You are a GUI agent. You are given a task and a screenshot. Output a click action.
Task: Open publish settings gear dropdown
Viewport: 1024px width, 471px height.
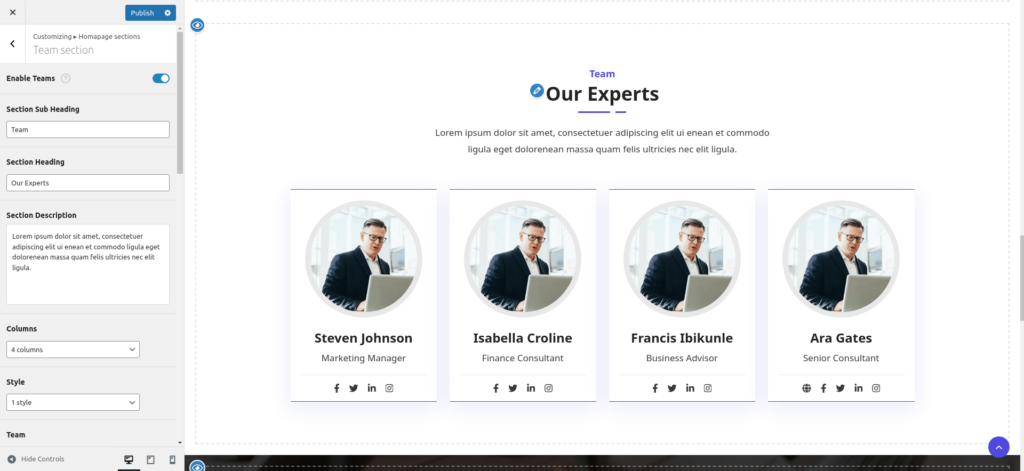(x=168, y=13)
